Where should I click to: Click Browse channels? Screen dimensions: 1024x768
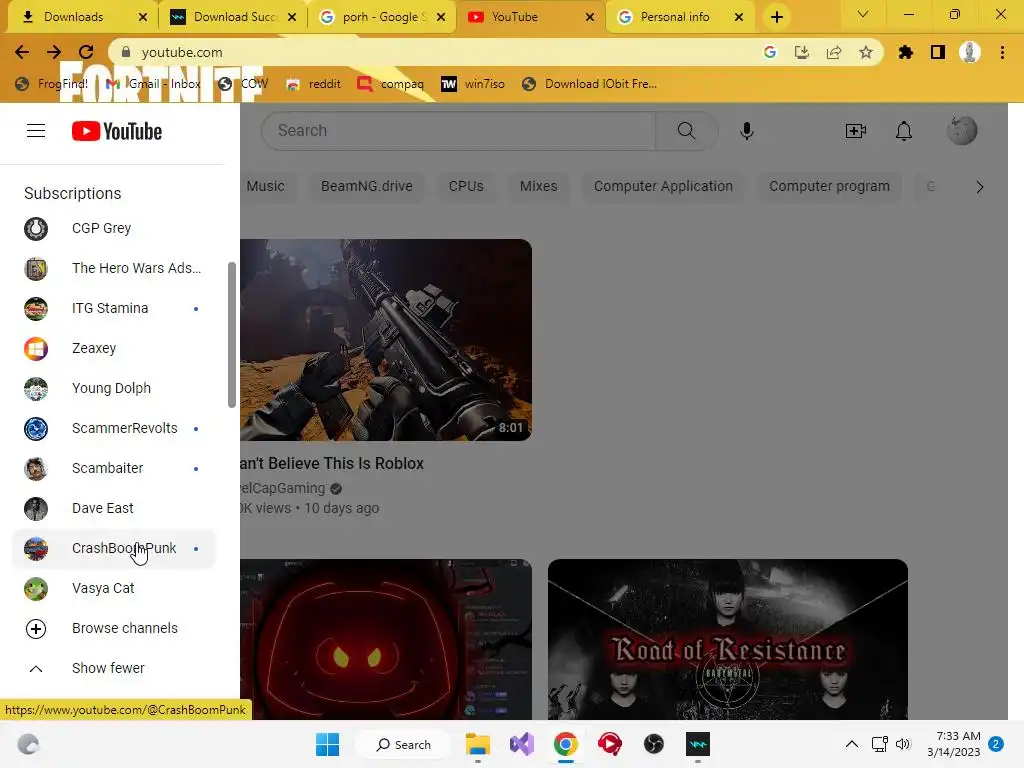114,628
